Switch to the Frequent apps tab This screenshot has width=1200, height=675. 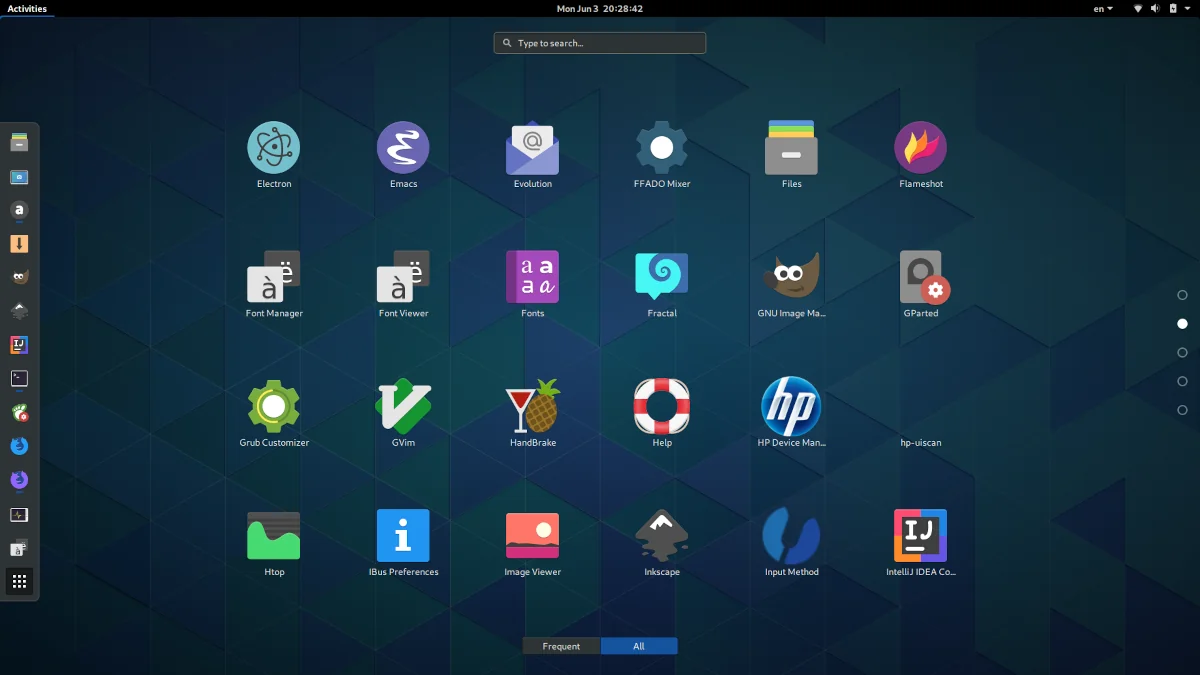561,646
